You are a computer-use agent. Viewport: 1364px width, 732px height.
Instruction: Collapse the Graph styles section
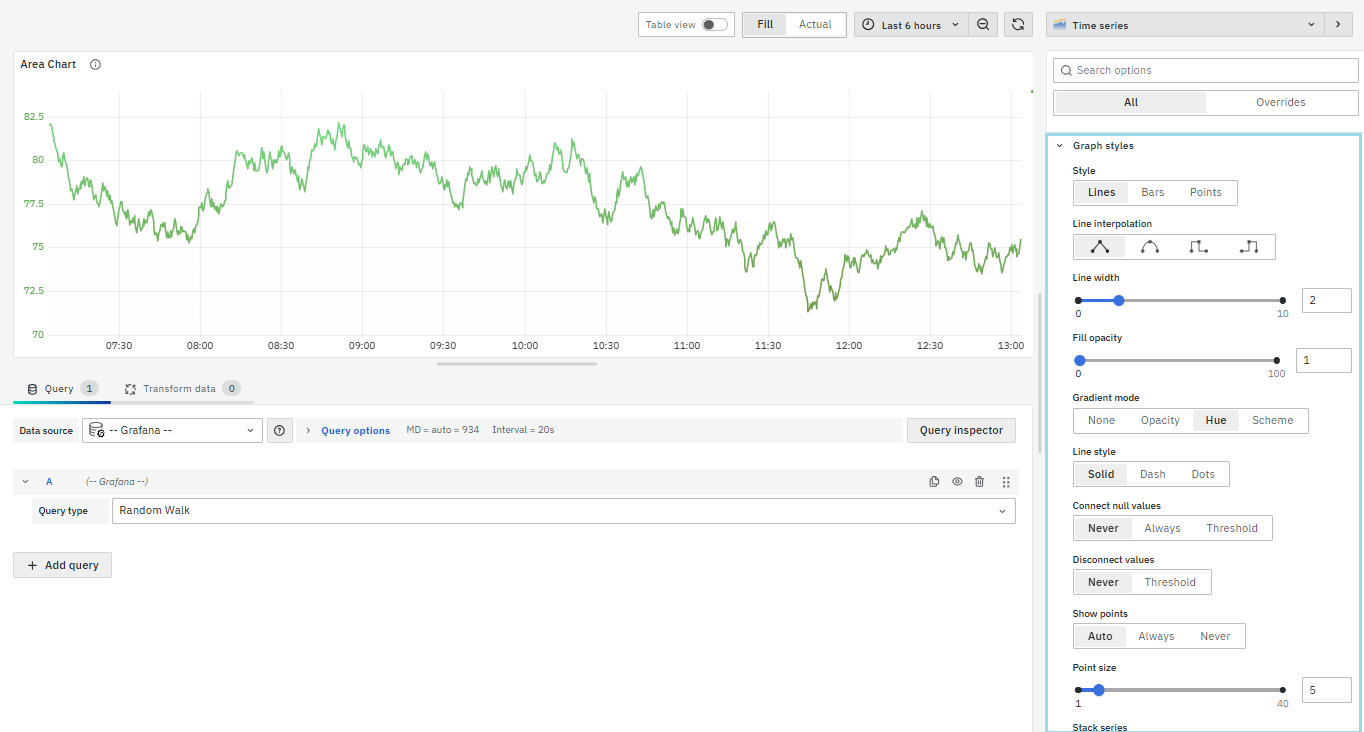click(x=1060, y=146)
